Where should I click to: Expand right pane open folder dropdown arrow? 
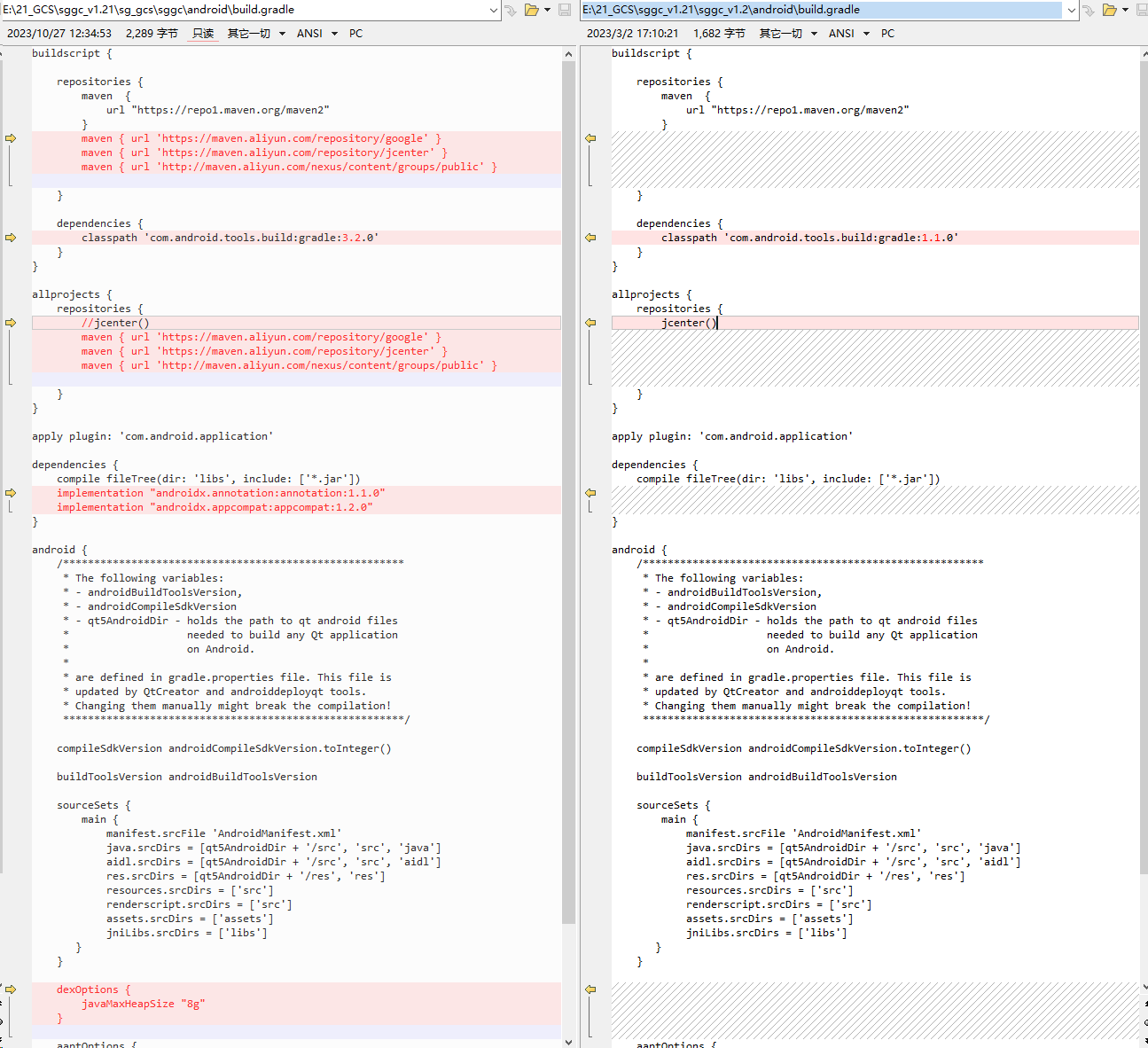click(x=1125, y=10)
